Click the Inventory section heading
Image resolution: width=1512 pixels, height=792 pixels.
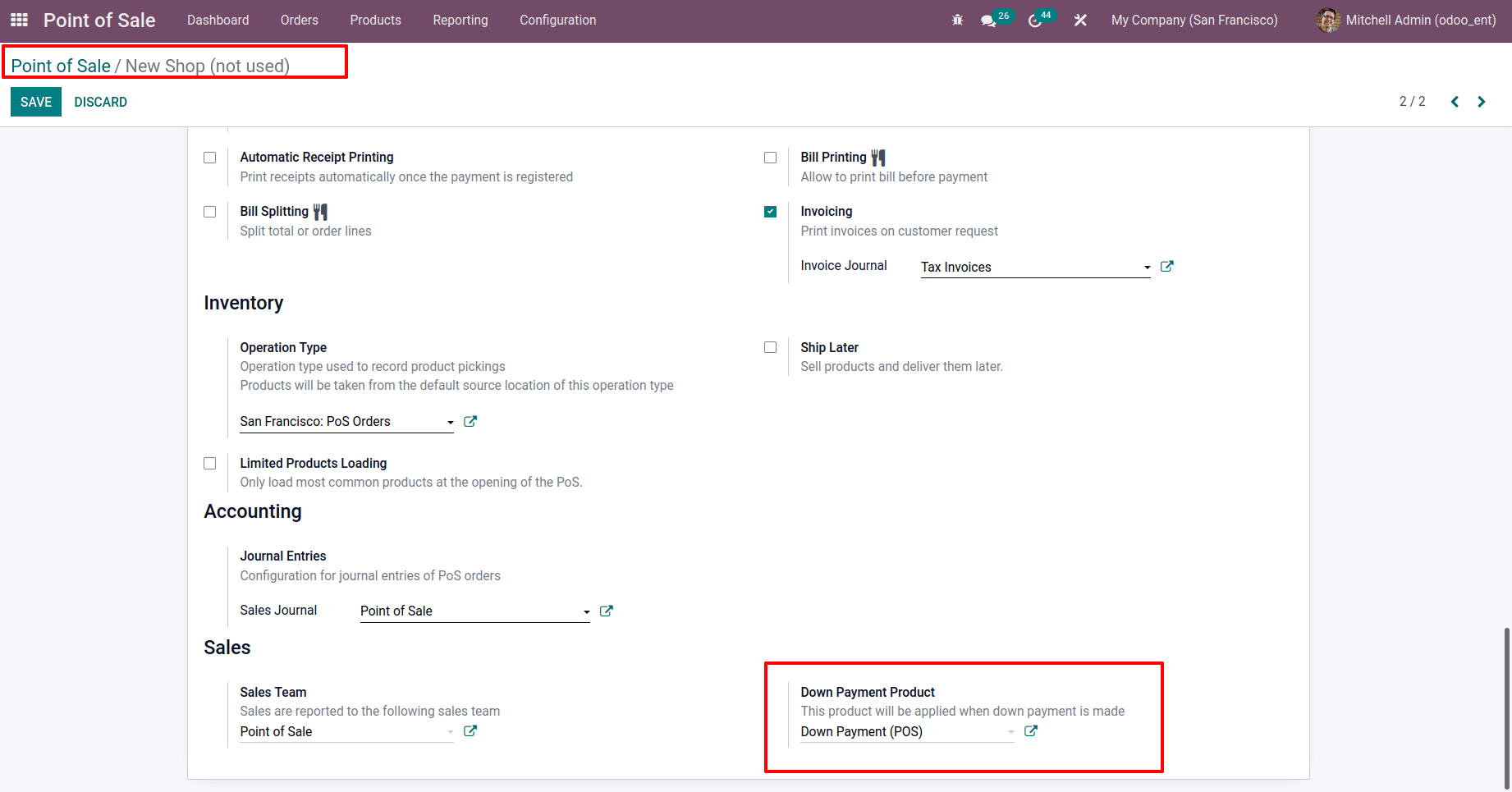coord(243,303)
